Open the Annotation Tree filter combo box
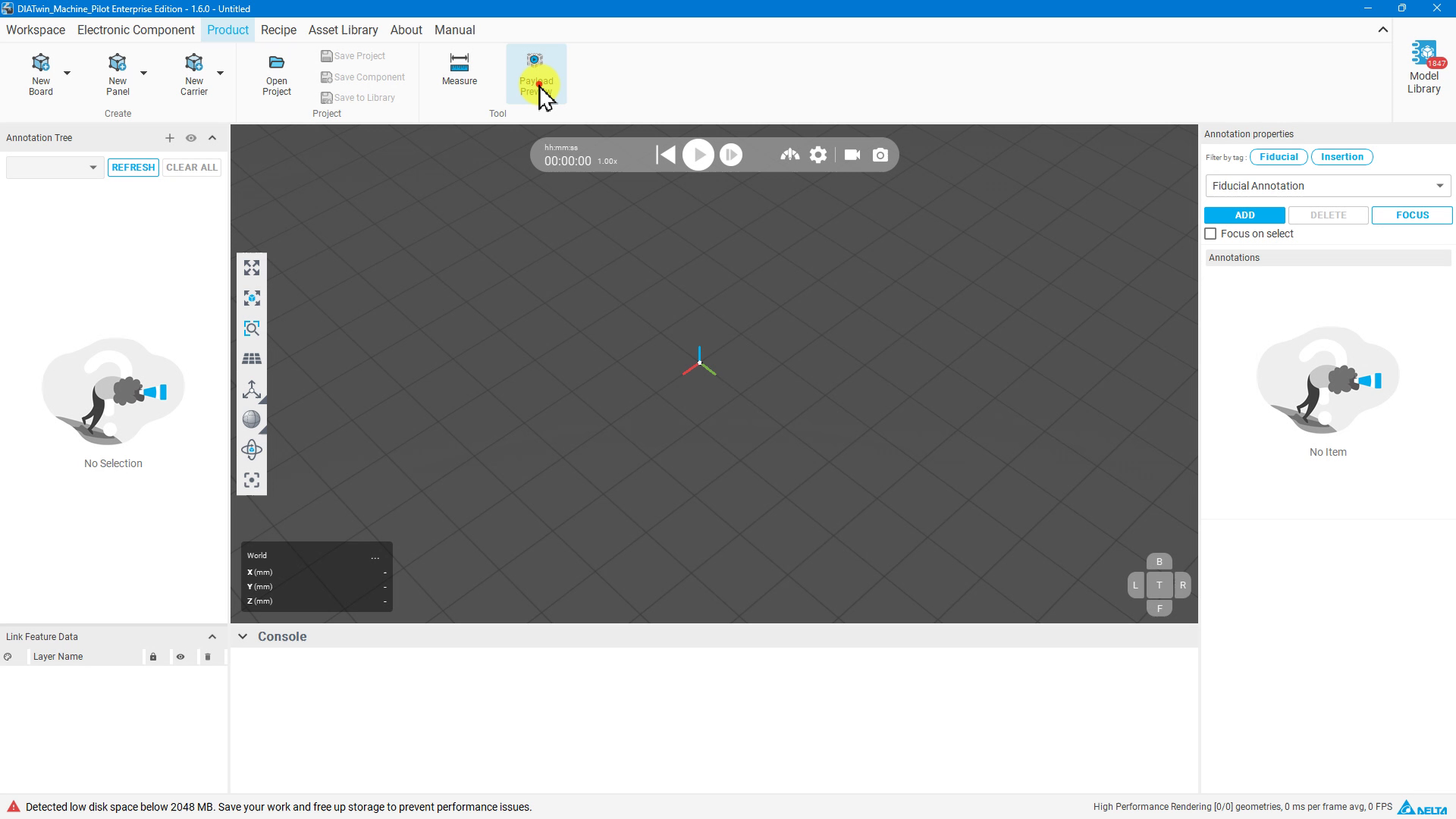The image size is (1456, 819). tap(55, 168)
